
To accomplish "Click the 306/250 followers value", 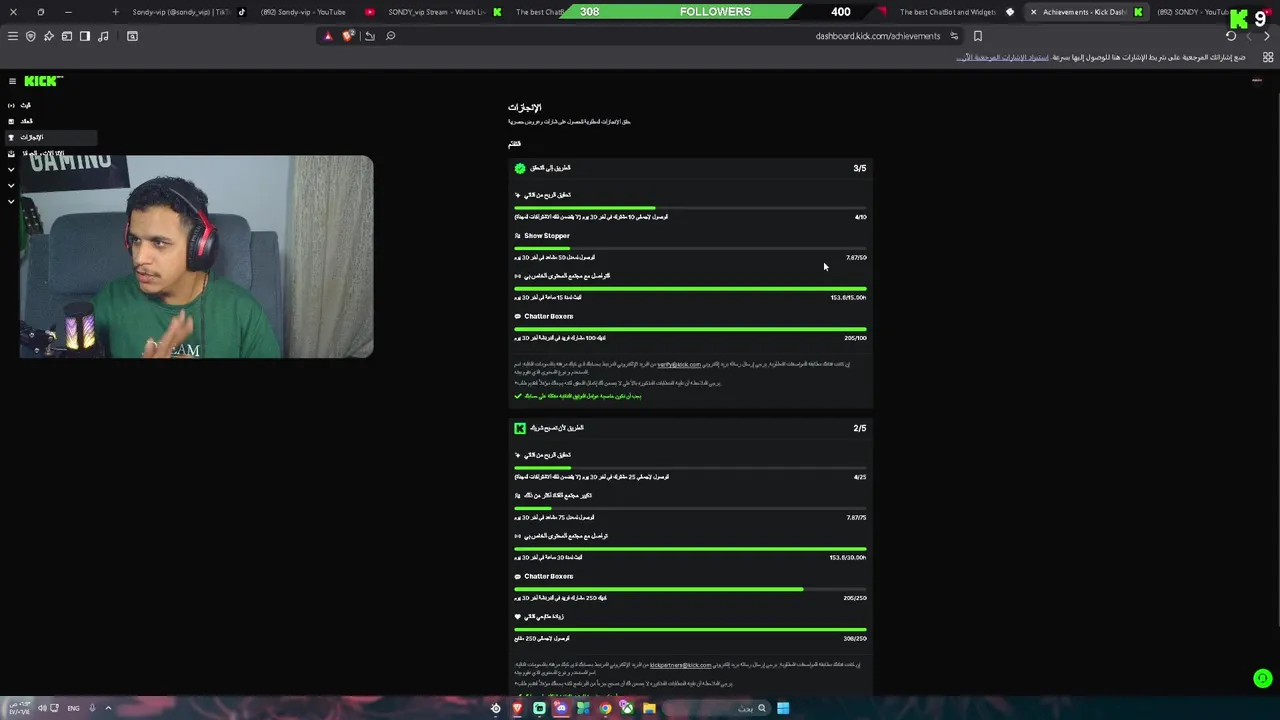I will pos(855,638).
